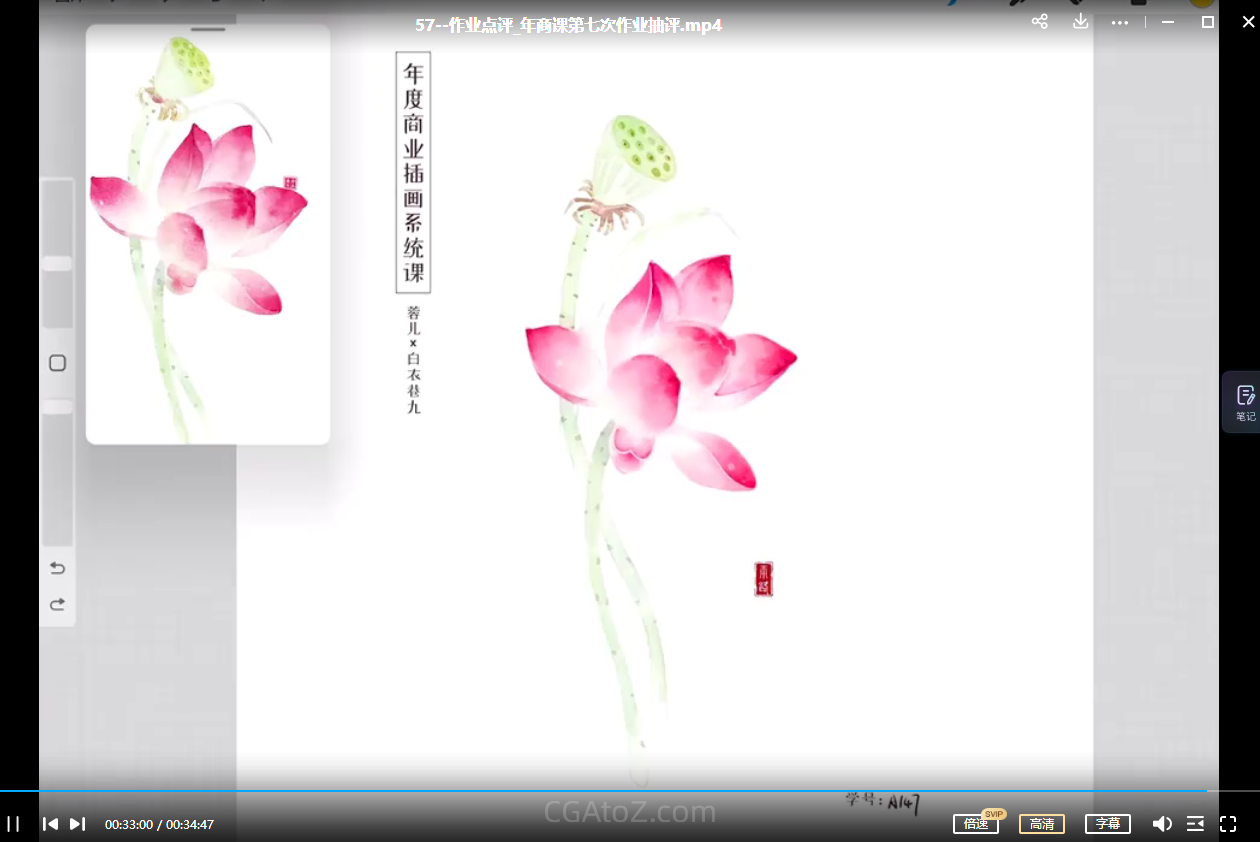
Task: Open the playlist icon
Action: tap(1195, 824)
